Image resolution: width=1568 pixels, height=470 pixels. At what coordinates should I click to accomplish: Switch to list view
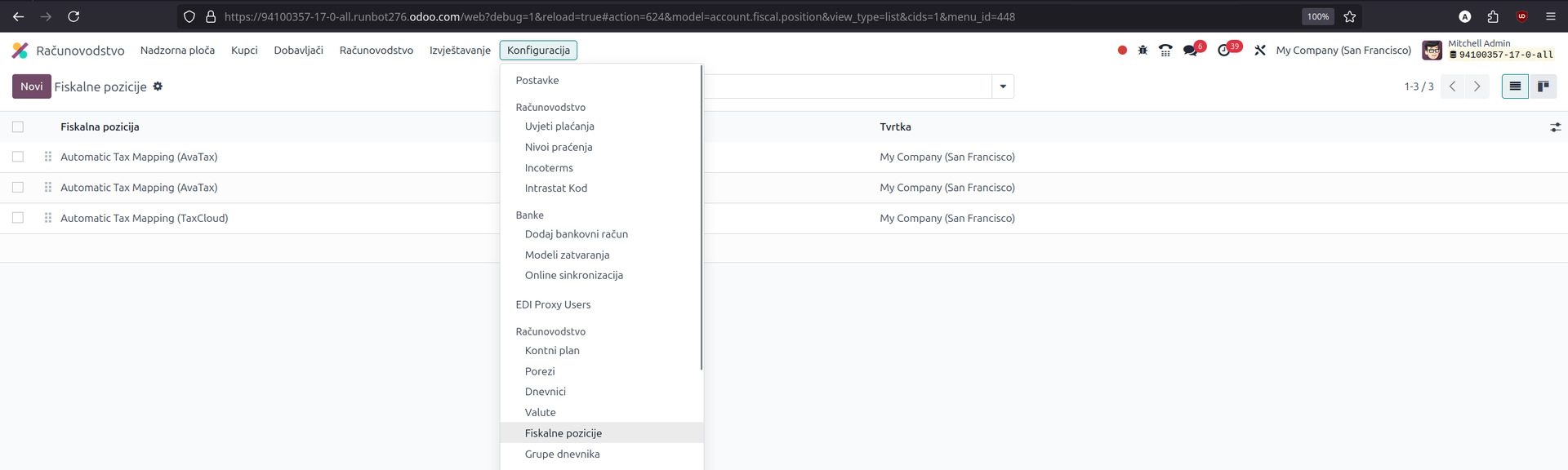click(x=1515, y=86)
